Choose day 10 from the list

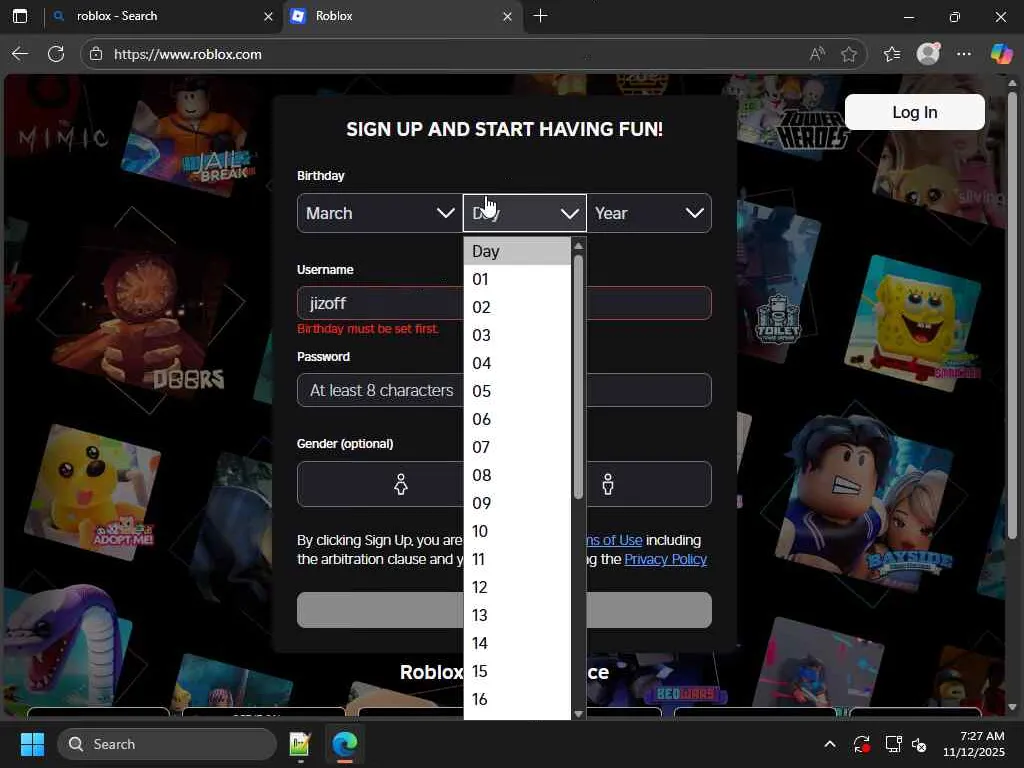(517, 531)
